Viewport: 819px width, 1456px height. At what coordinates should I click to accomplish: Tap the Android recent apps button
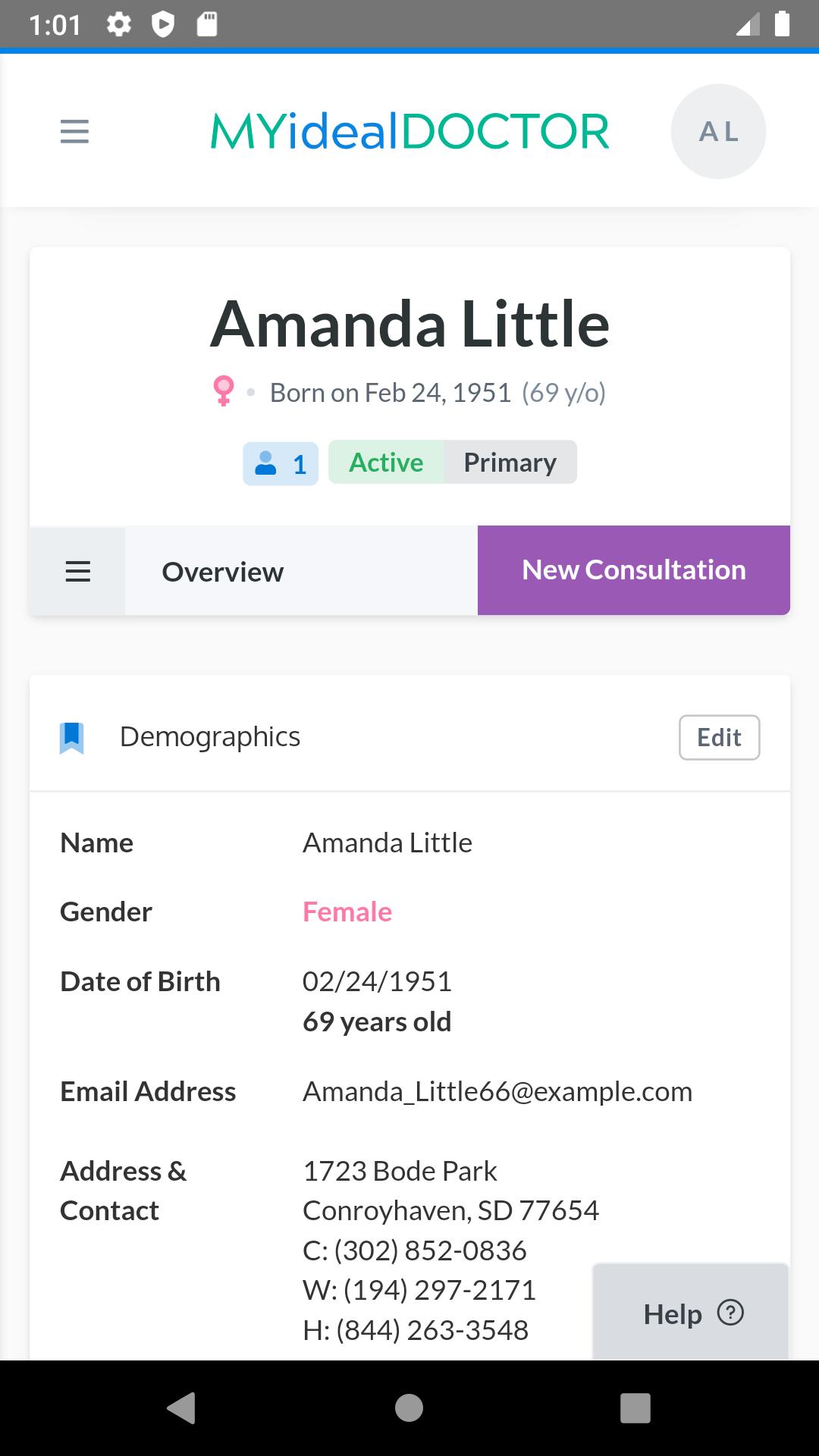(635, 1407)
